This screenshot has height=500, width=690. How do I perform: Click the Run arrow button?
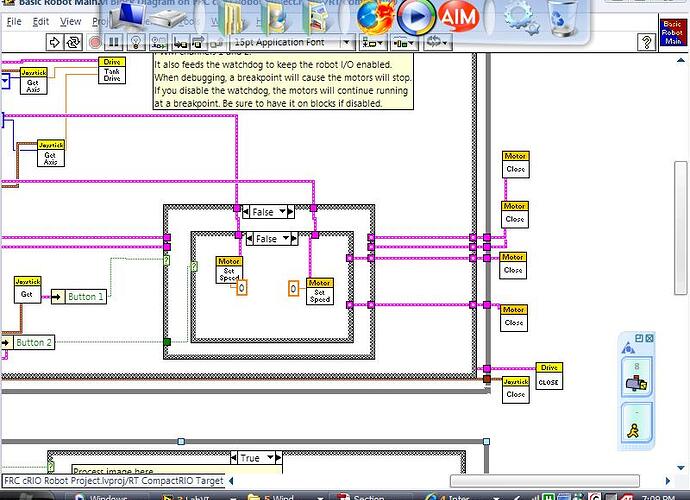coord(55,43)
